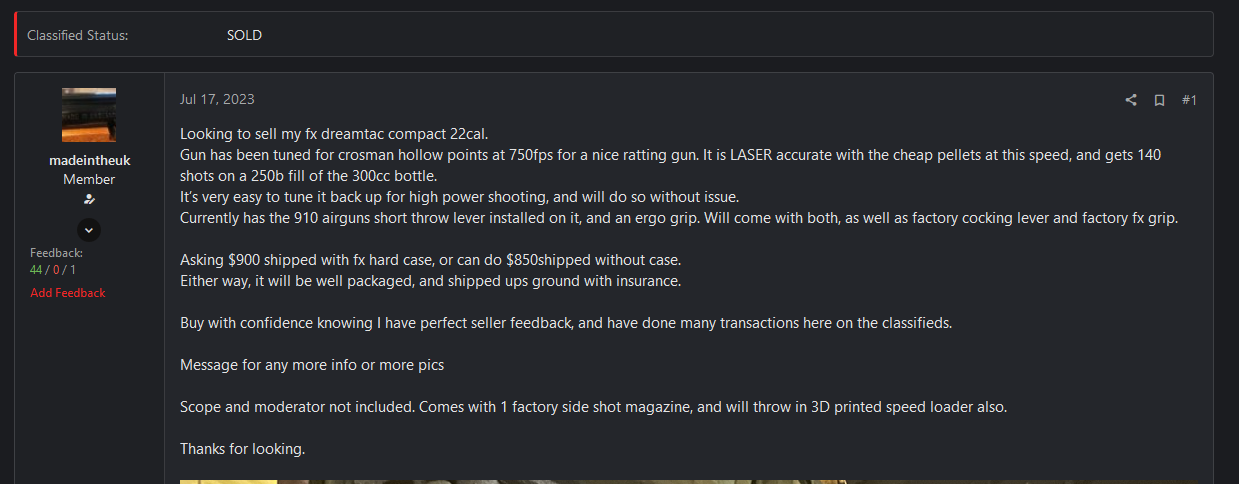Image resolution: width=1239 pixels, height=484 pixels.
Task: Click the Member title under the username
Action: click(x=89, y=180)
